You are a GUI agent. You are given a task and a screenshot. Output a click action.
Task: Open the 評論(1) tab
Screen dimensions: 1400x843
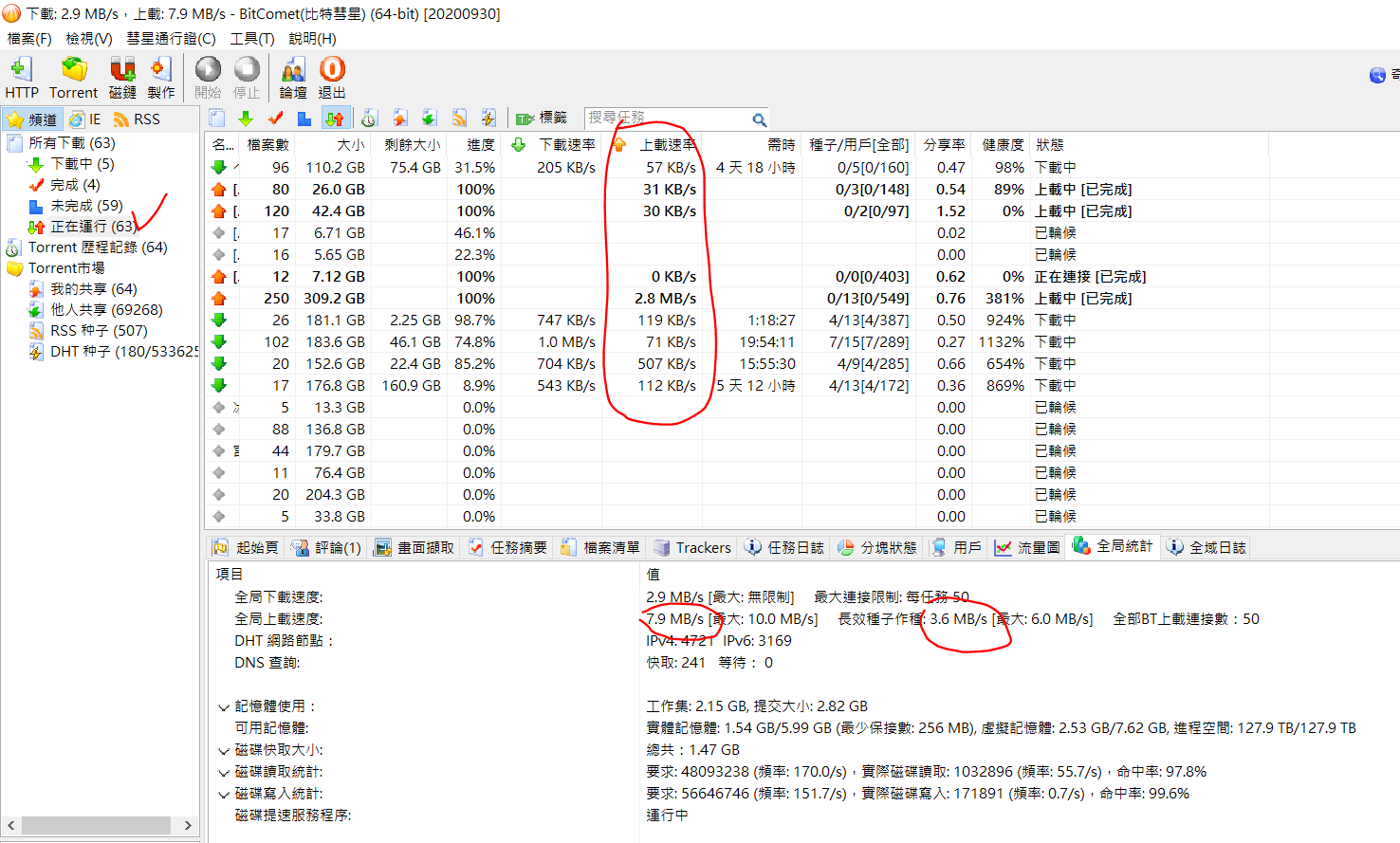pos(326,547)
